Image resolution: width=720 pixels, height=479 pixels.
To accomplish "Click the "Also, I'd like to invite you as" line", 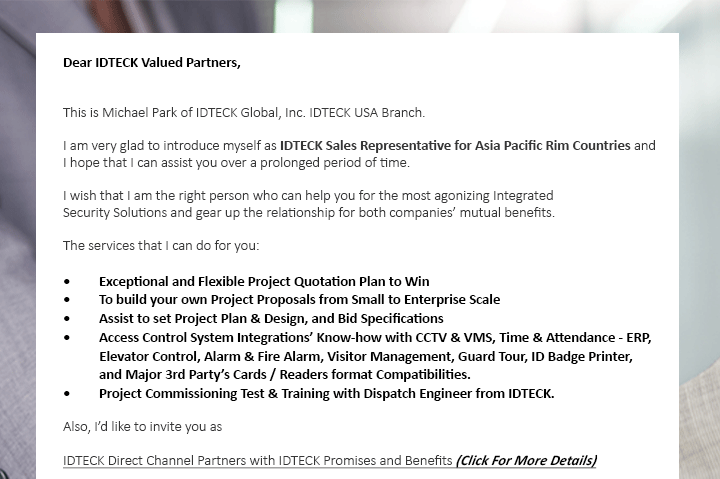I will pos(142,427).
